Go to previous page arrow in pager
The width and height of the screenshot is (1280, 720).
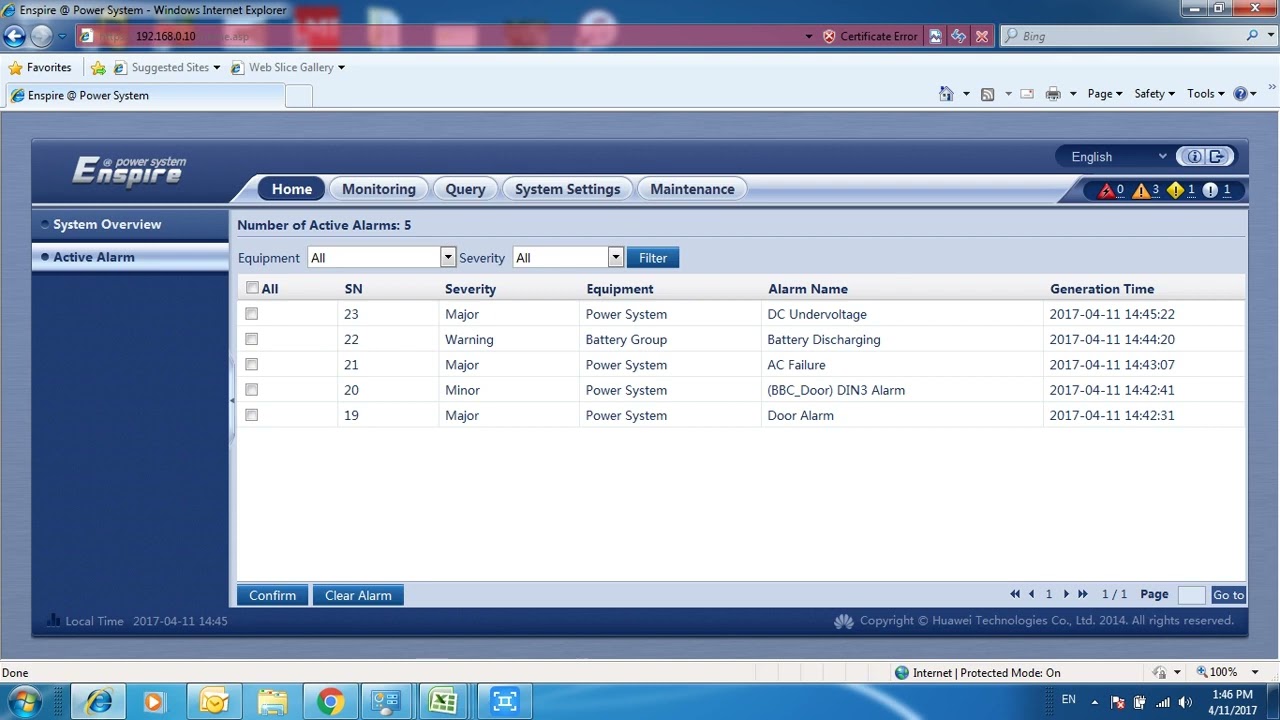click(1032, 594)
